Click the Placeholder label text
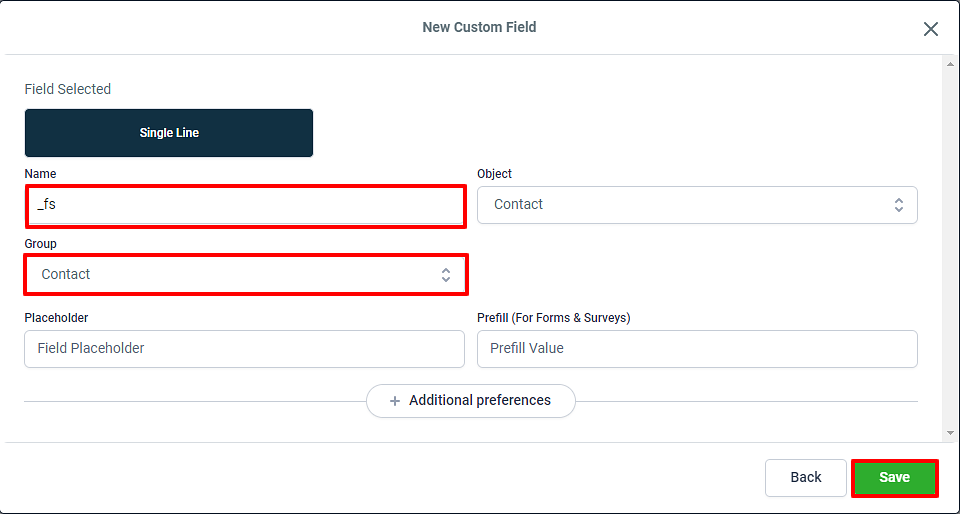The width and height of the screenshot is (960, 514). [56, 318]
